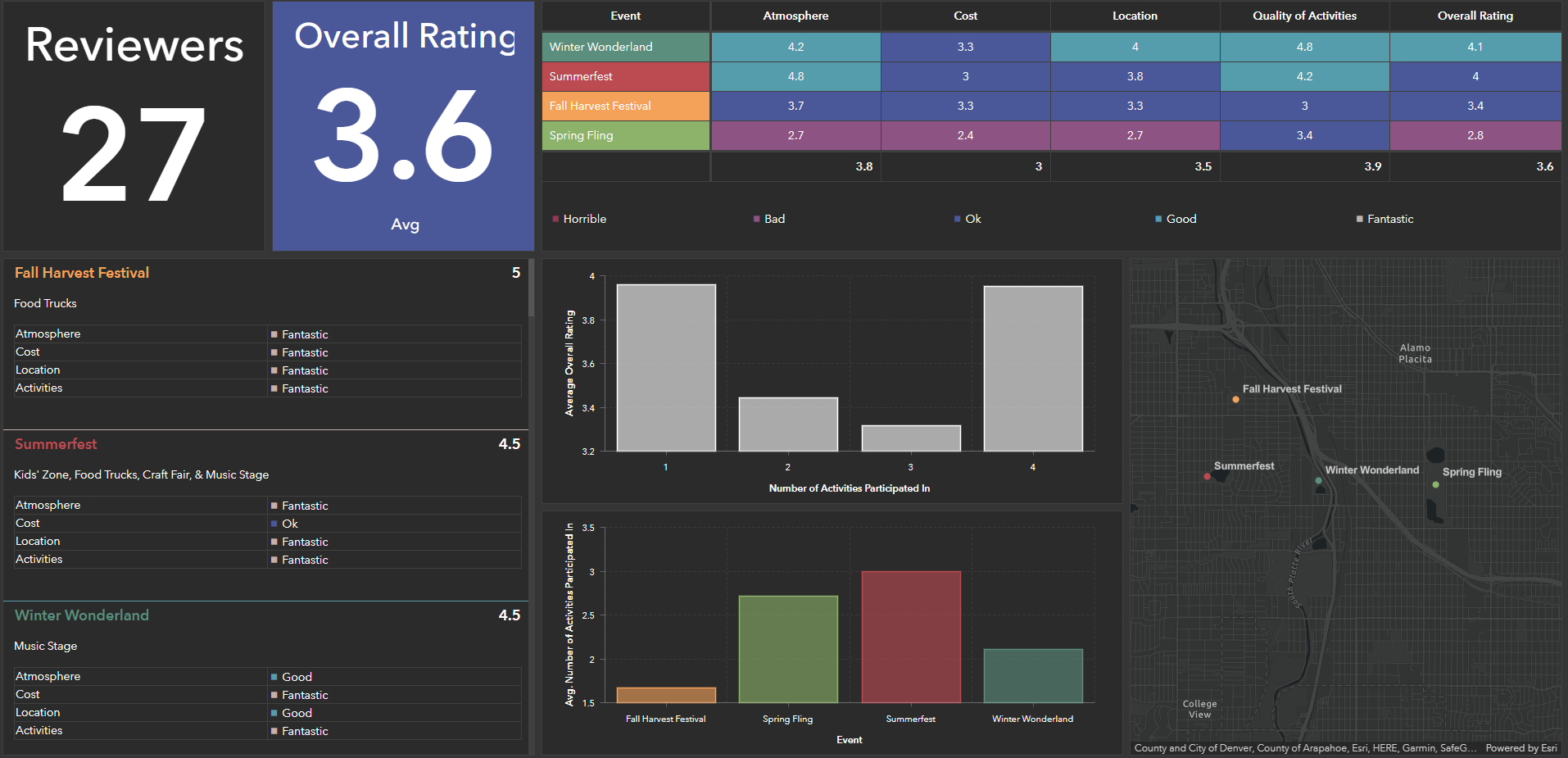
Task: Click the Bad legend color square
Action: click(755, 218)
